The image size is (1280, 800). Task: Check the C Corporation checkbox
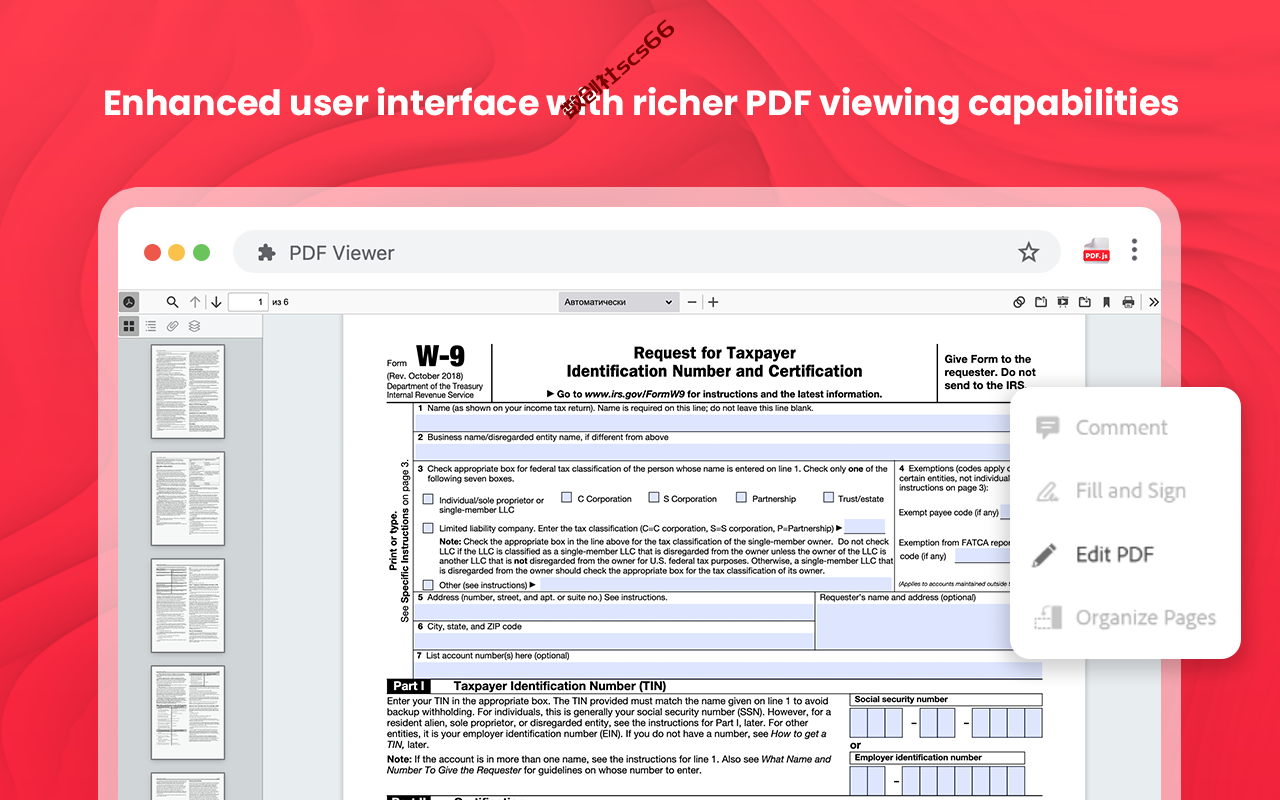[x=566, y=497]
